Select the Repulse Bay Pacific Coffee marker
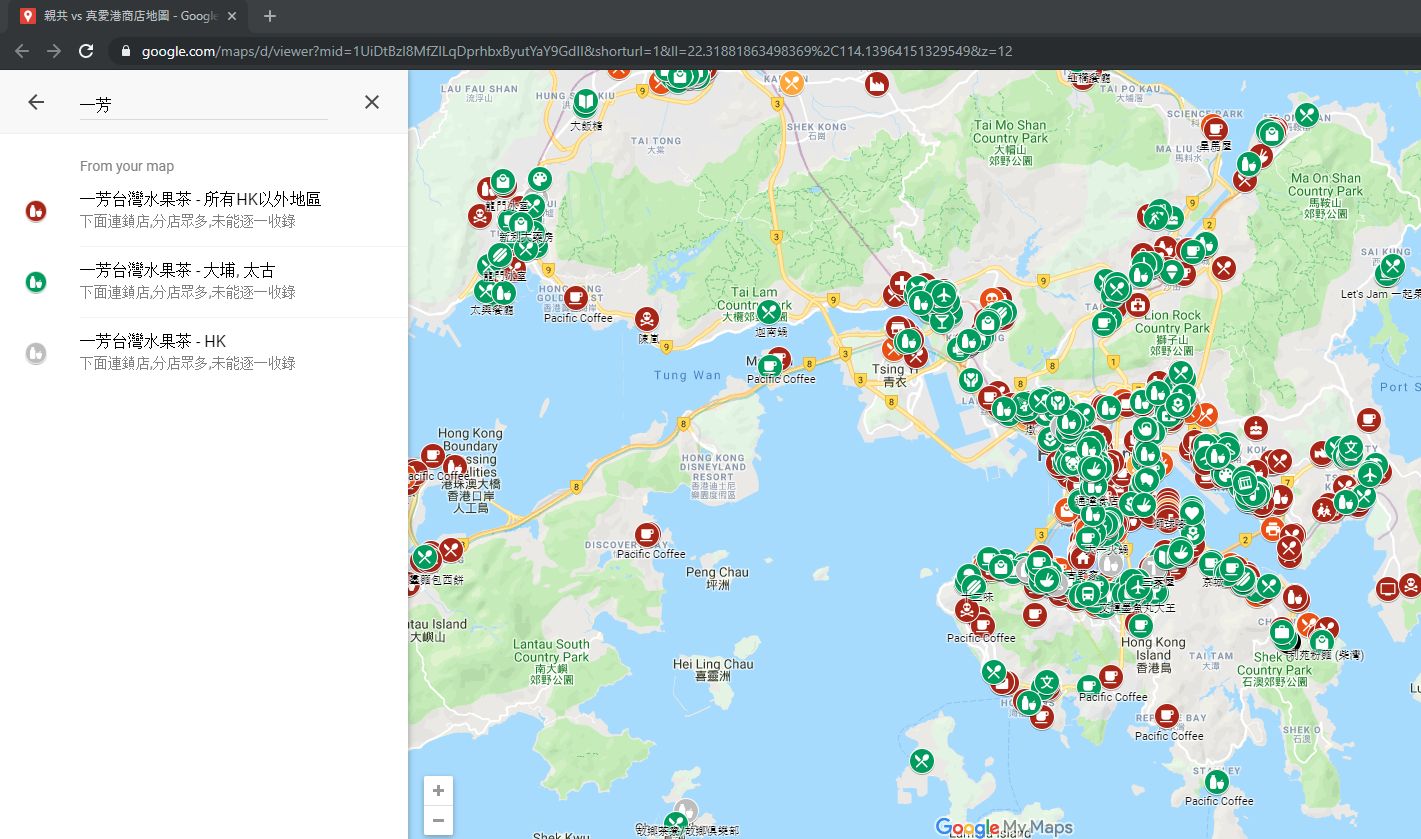This screenshot has height=839, width=1421. coord(1167,716)
